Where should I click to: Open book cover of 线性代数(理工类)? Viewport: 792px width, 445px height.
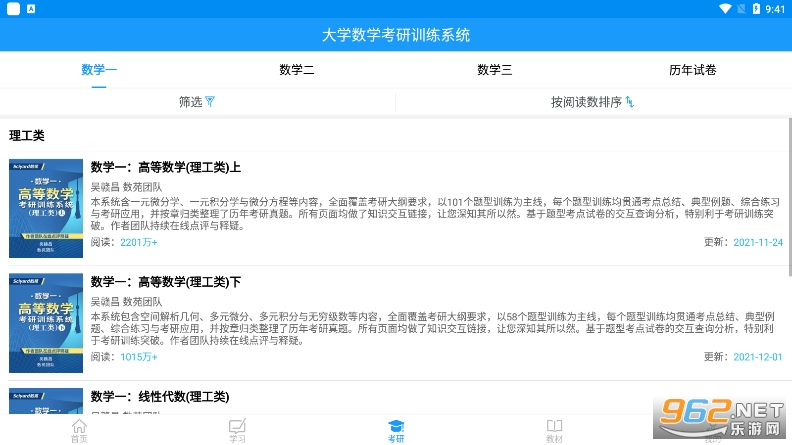[x=46, y=401]
